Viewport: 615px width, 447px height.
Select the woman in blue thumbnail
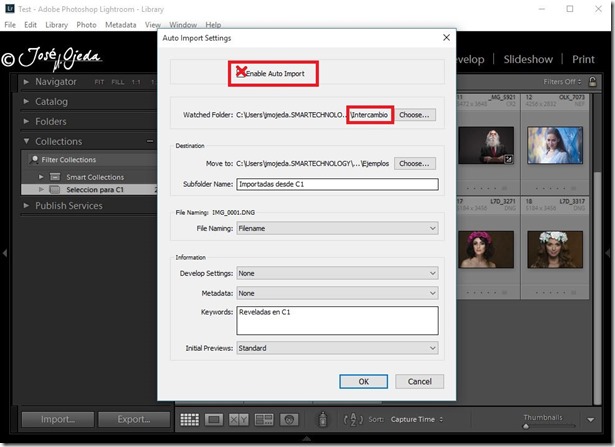[555, 145]
